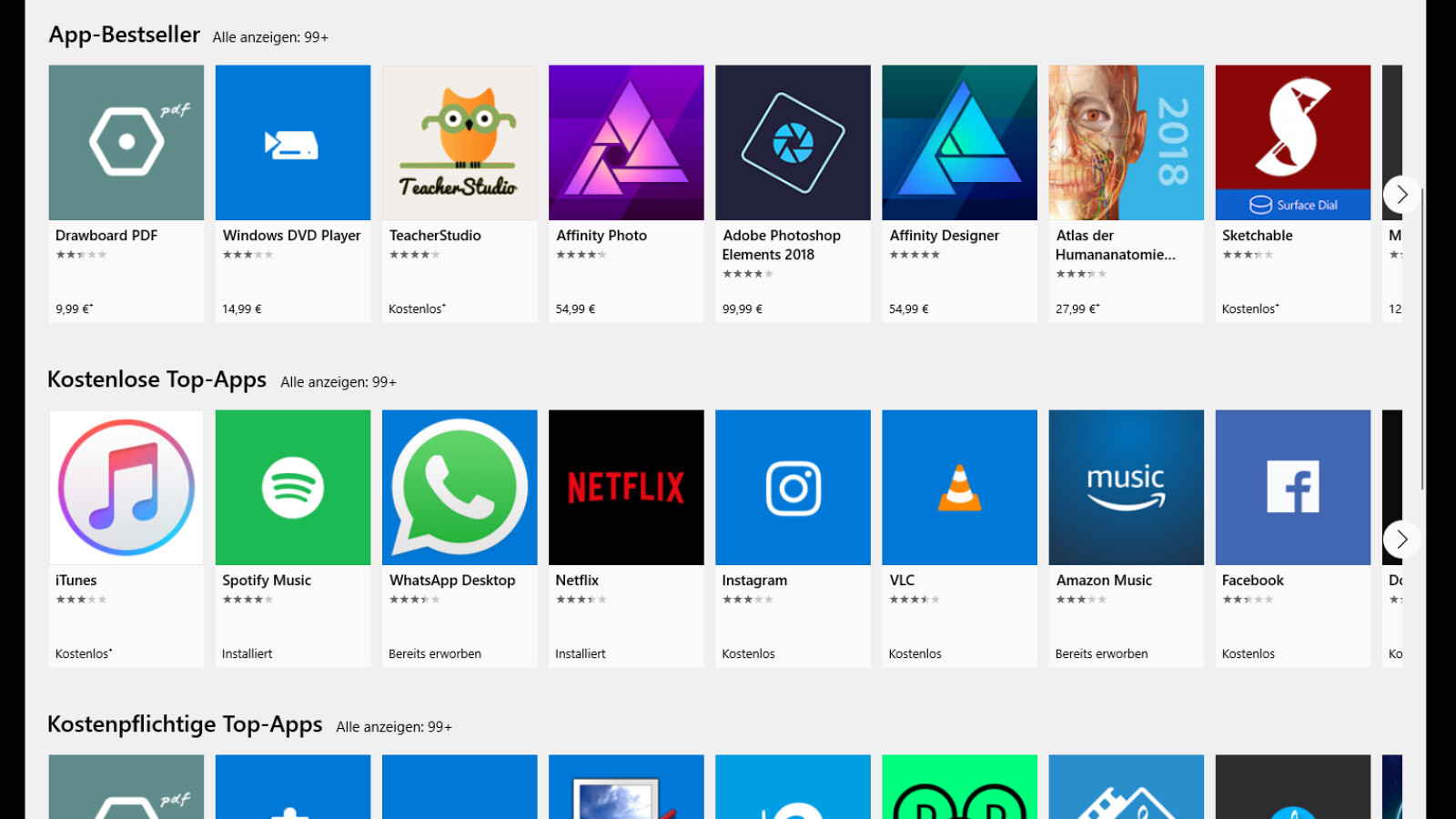Open Alle anzeigen link for Kostenlose Top-Apps
Viewport: 1456px width, 819px height.
click(339, 382)
